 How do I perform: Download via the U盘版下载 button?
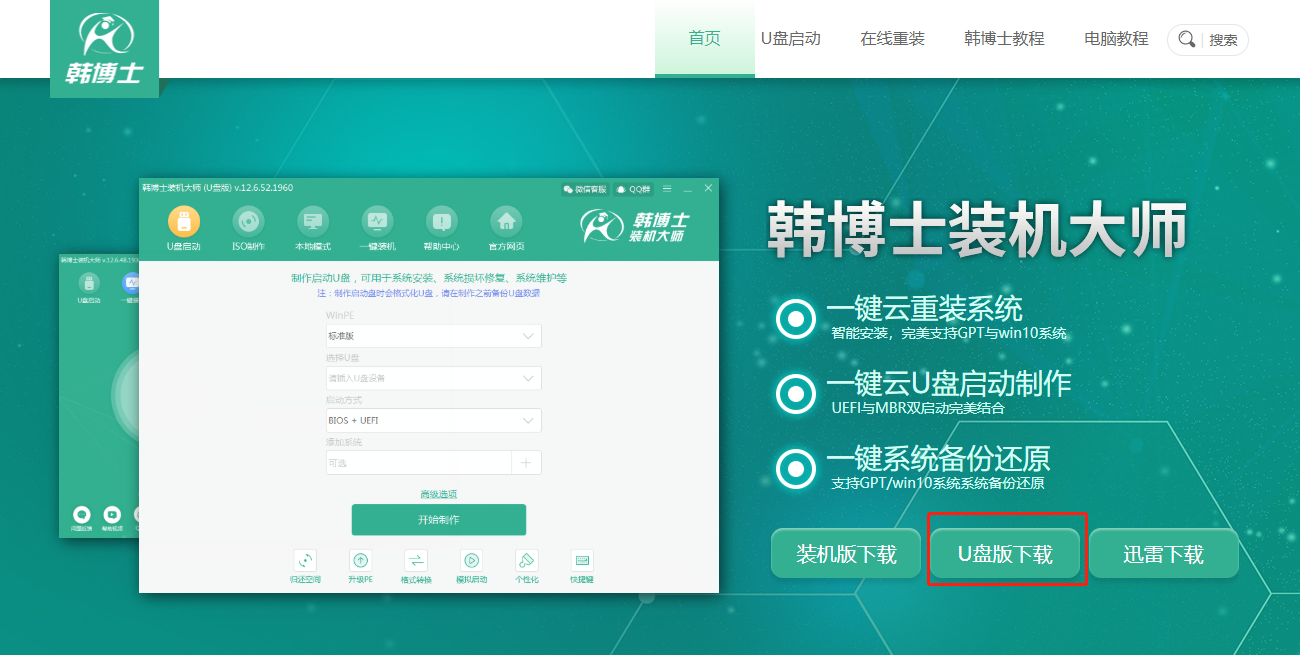1006,552
